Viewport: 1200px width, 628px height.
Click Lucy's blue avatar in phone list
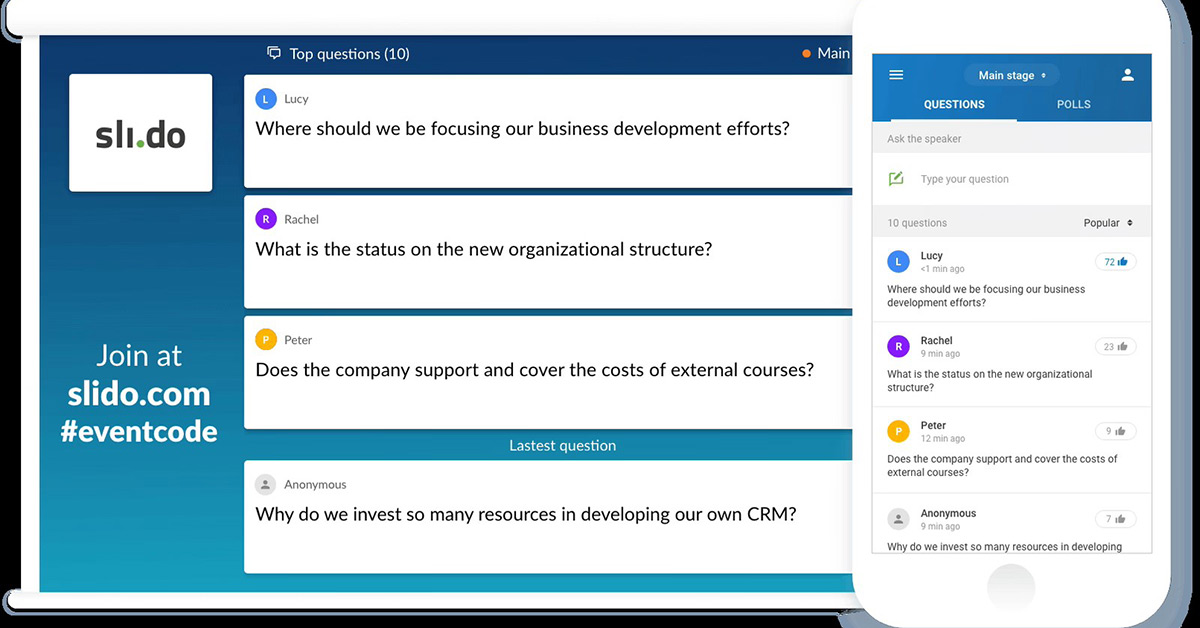(x=898, y=262)
